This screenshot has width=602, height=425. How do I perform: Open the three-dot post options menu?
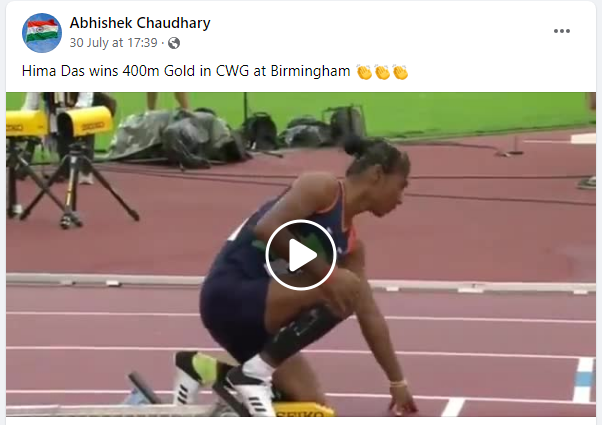[x=561, y=31]
